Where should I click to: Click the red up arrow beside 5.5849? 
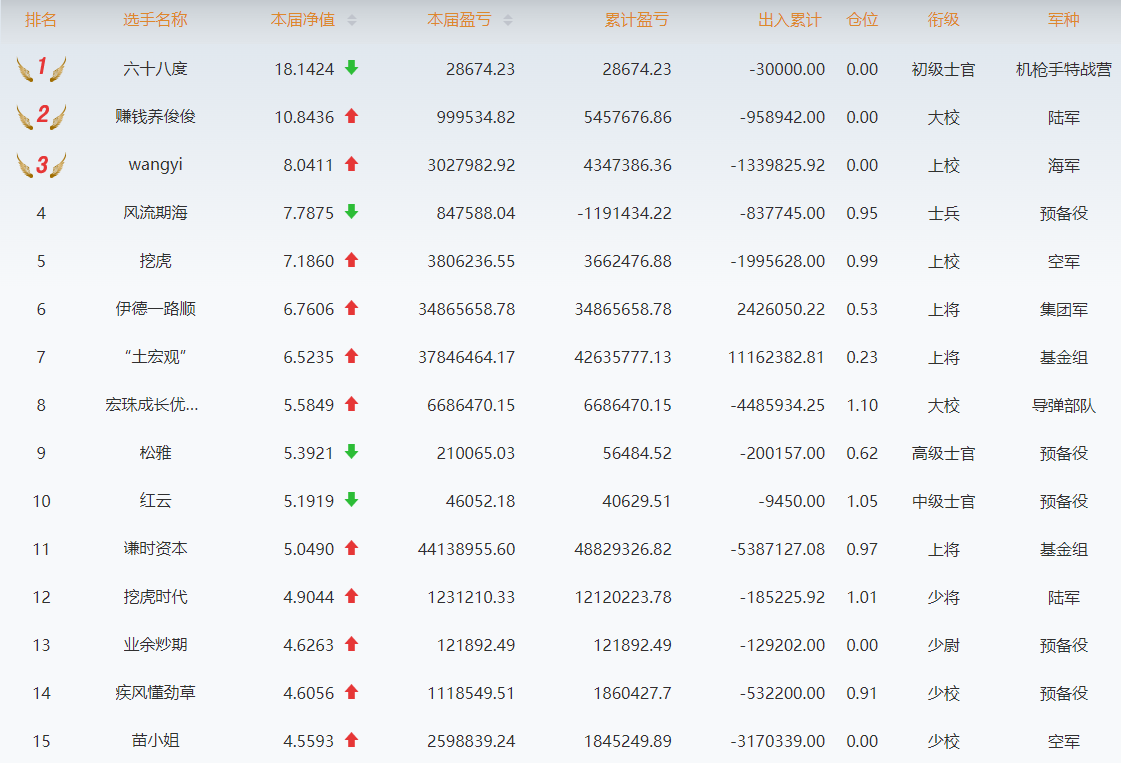[351, 404]
